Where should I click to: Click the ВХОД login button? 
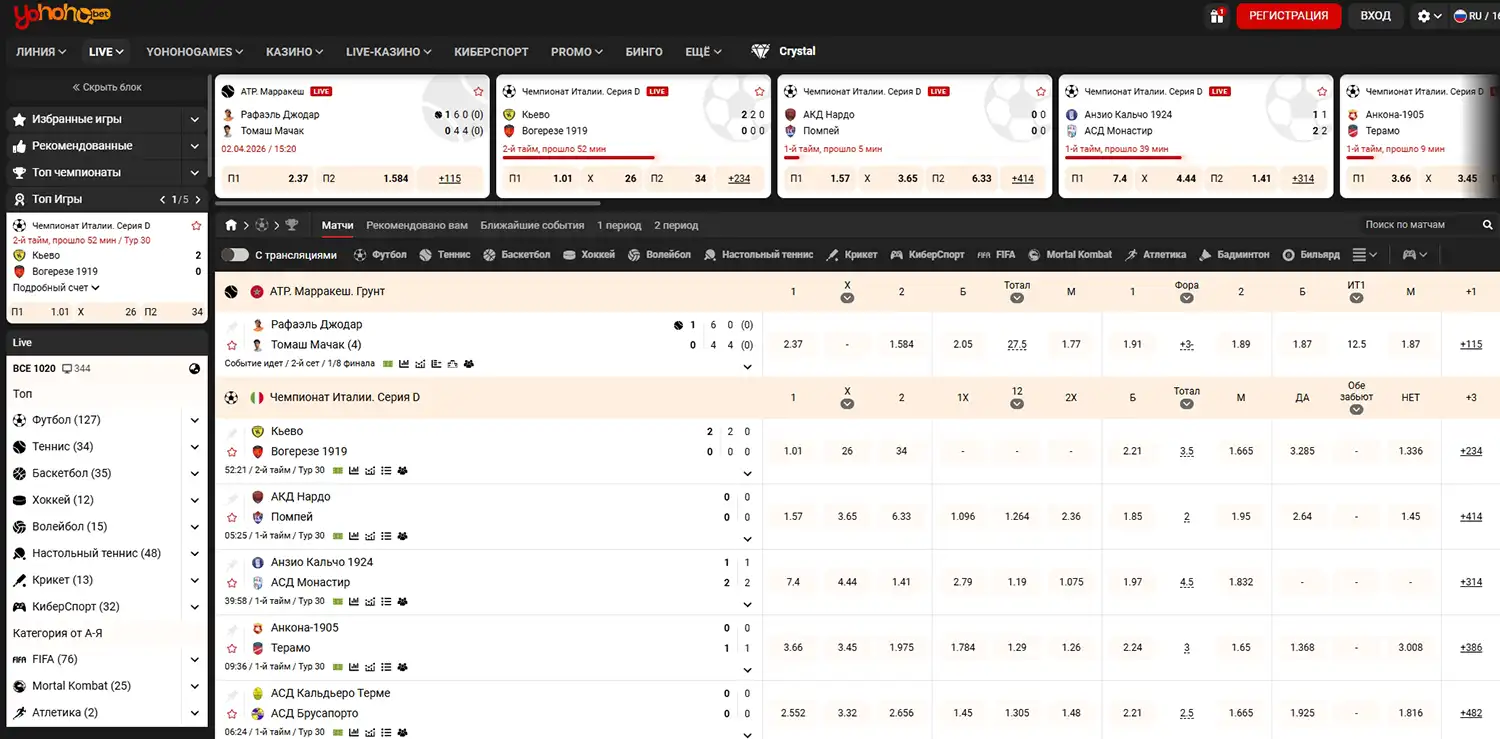1375,16
